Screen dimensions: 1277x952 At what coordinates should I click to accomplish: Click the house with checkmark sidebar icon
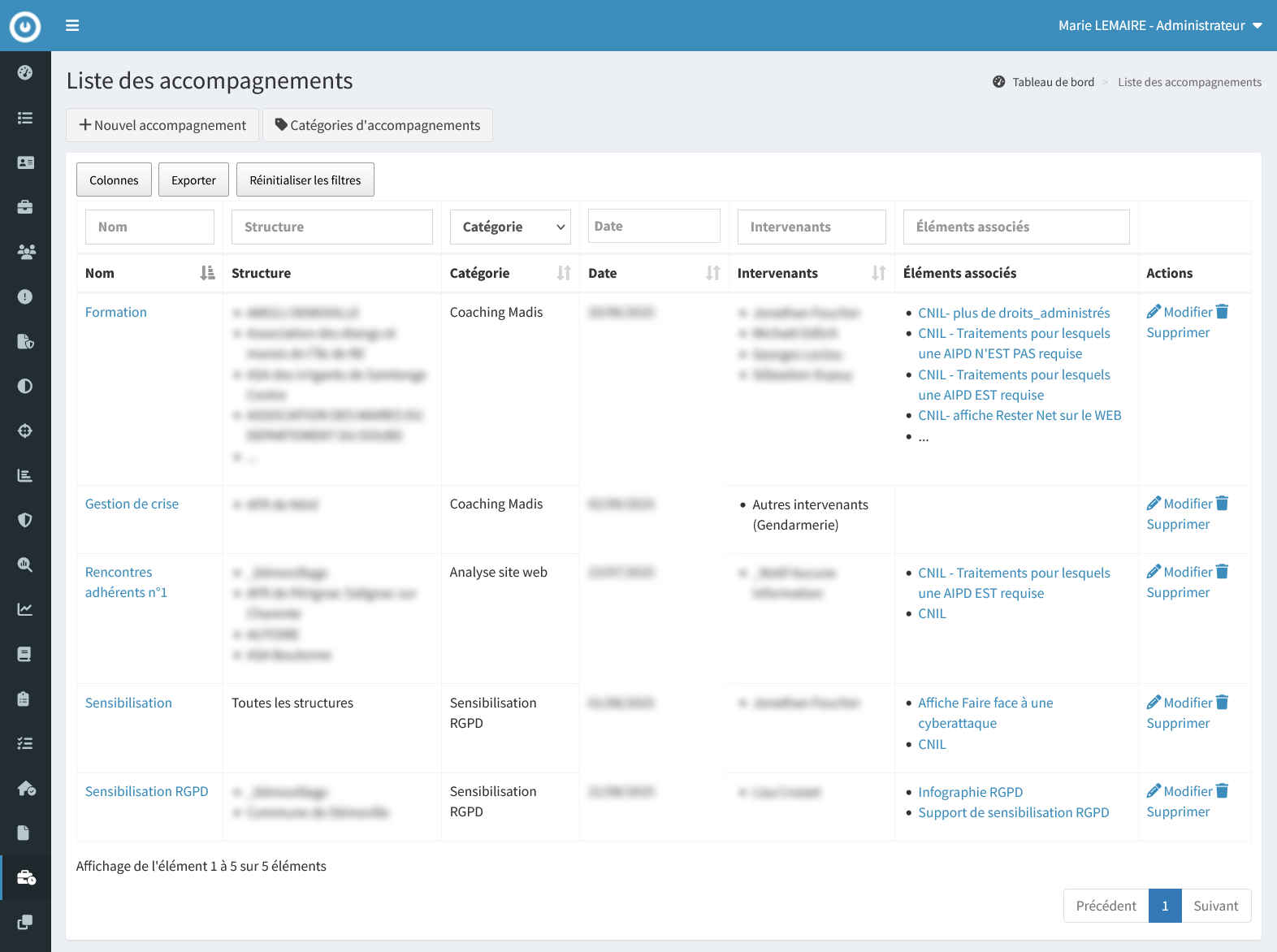(x=25, y=788)
